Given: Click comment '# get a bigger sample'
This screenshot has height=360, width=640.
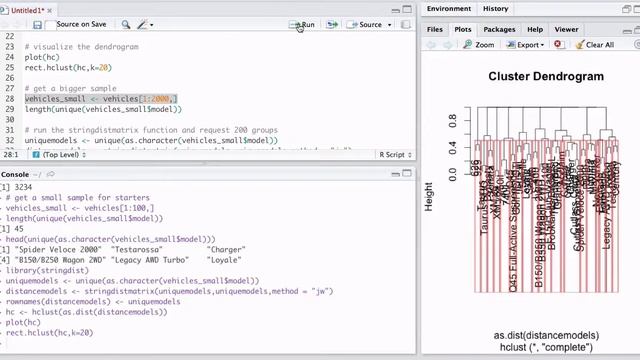Looking at the screenshot, I should [x=71, y=88].
